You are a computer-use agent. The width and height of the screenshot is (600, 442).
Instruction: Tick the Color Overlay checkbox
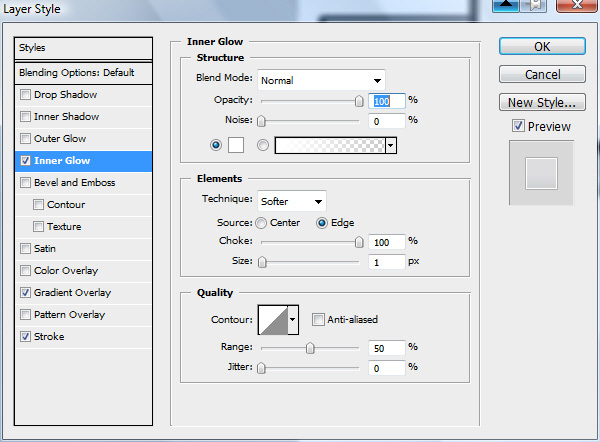pos(25,271)
